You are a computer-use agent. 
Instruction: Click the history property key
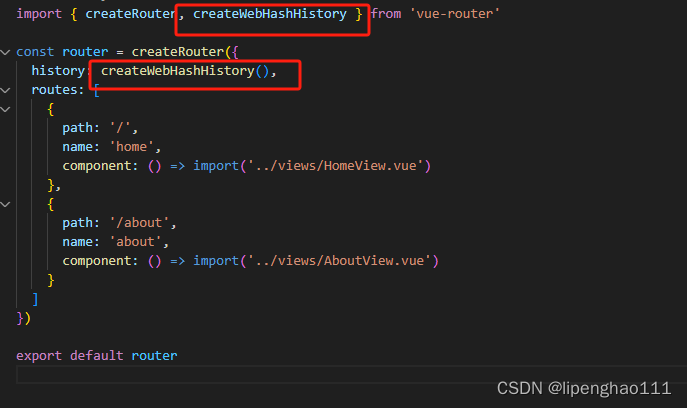58,71
